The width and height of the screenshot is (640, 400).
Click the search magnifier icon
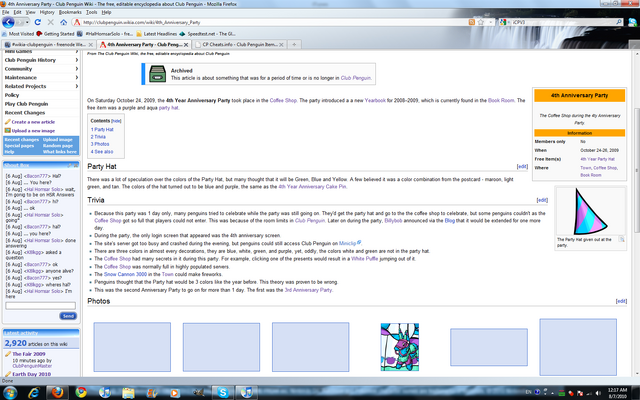(x=619, y=22)
